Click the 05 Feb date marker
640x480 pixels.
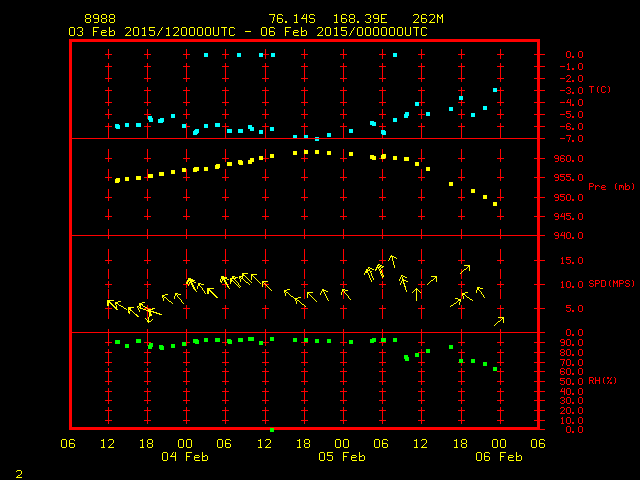point(342,457)
